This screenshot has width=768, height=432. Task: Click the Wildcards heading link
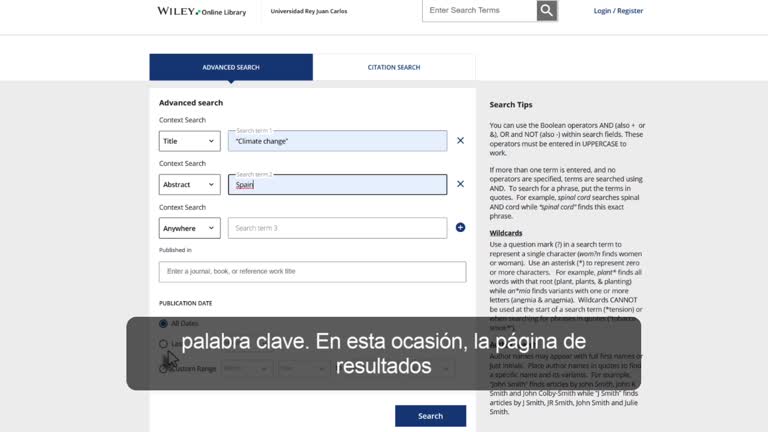tap(505, 233)
